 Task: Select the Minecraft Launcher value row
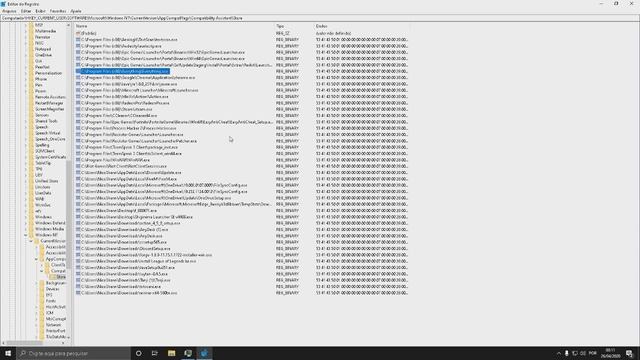[x=242, y=90]
